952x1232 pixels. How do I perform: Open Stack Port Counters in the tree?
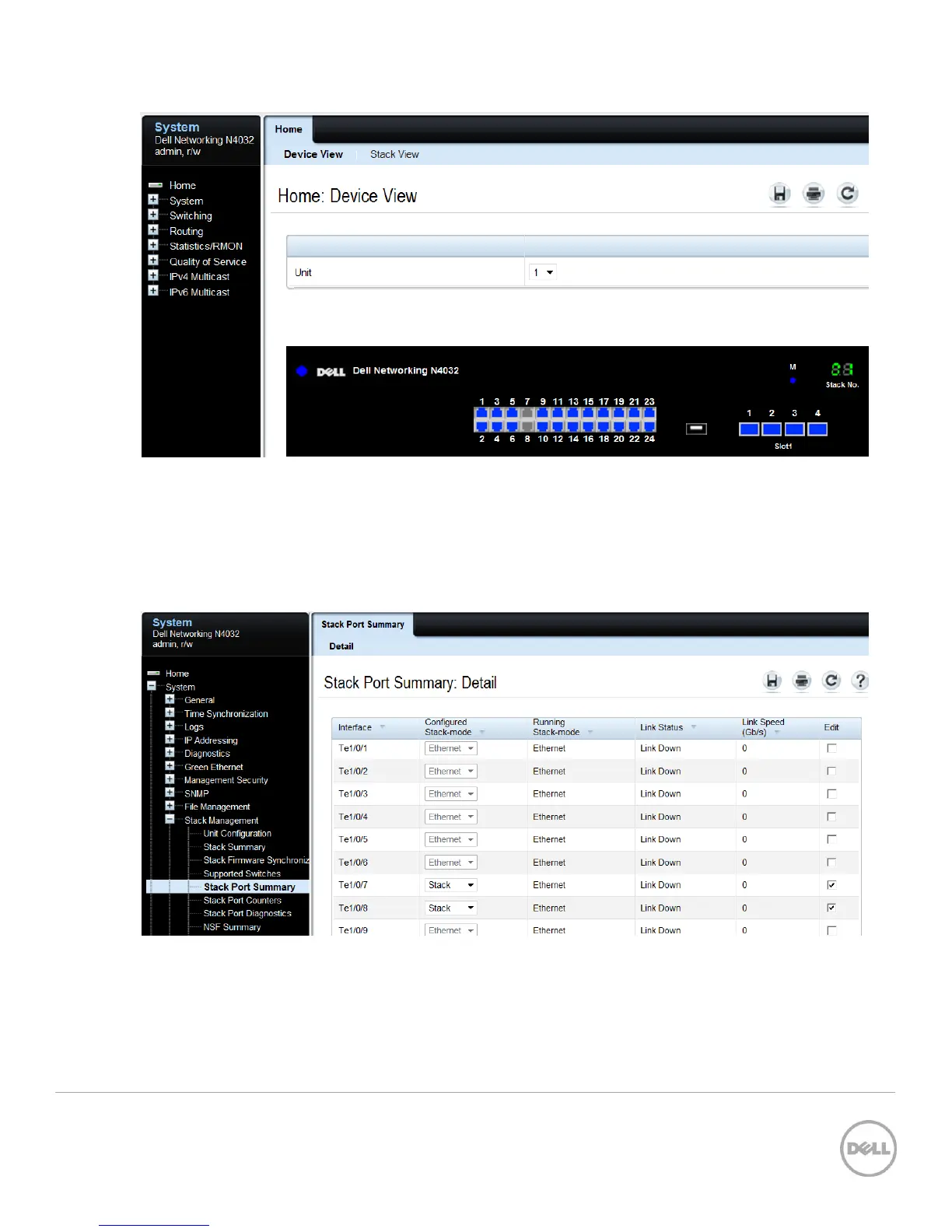[x=243, y=901]
